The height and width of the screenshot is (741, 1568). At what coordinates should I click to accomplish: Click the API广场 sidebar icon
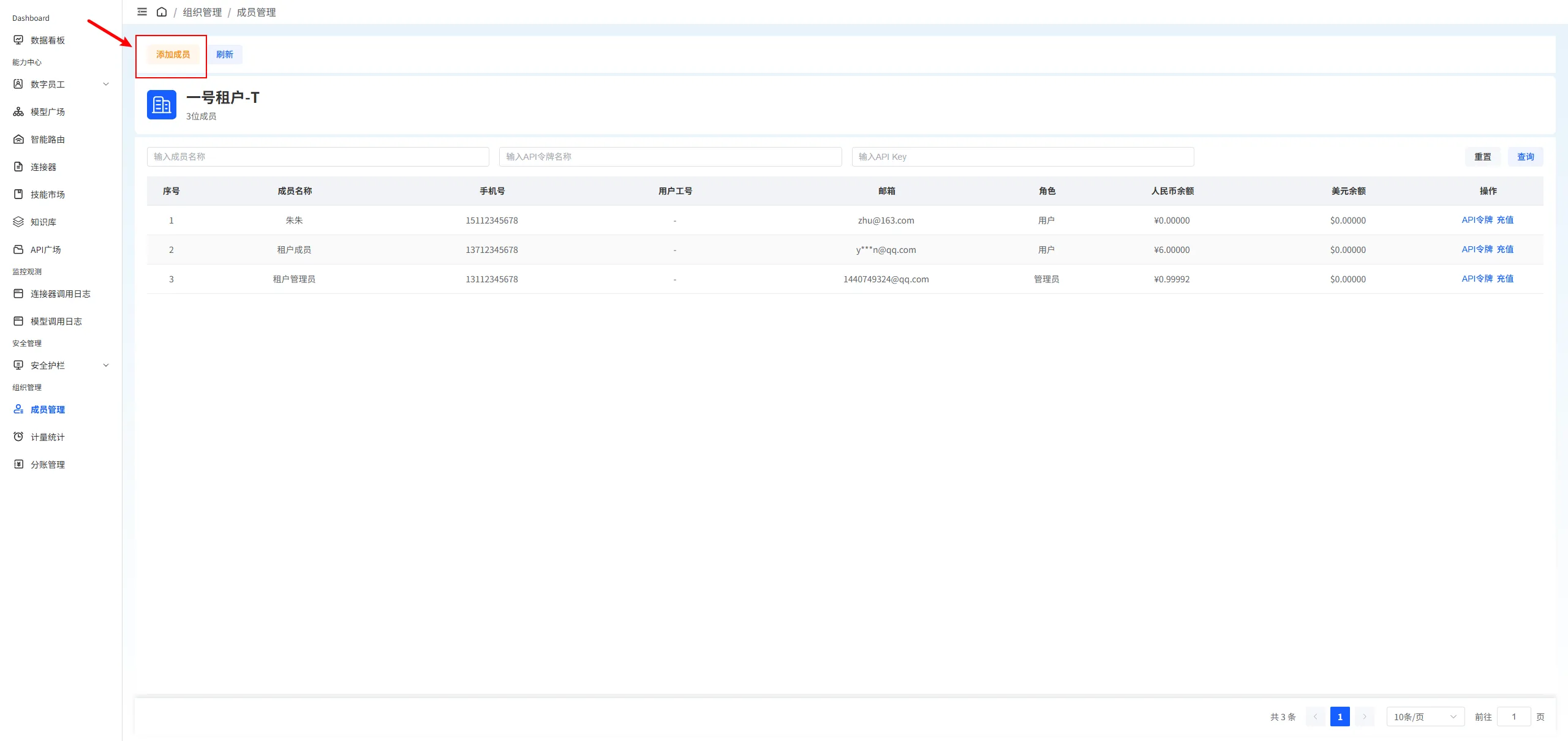[18, 249]
